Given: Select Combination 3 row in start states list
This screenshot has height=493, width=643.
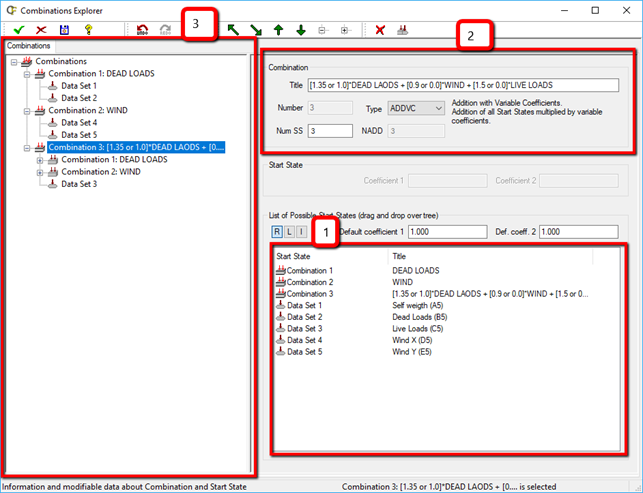Looking at the screenshot, I should pyautogui.click(x=432, y=294).
